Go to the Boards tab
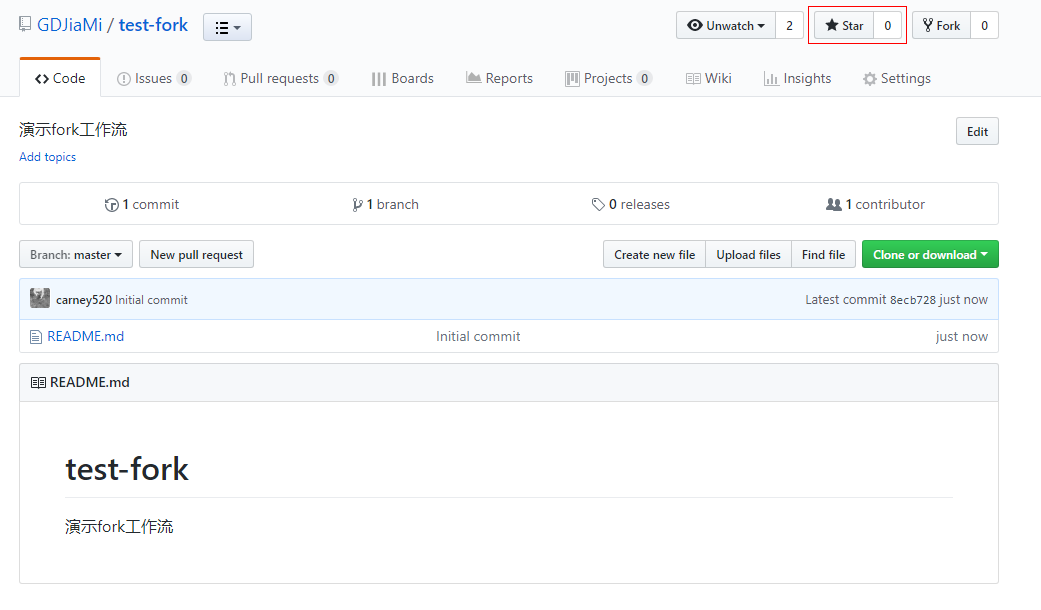The width and height of the screenshot is (1041, 610). [x=402, y=79]
